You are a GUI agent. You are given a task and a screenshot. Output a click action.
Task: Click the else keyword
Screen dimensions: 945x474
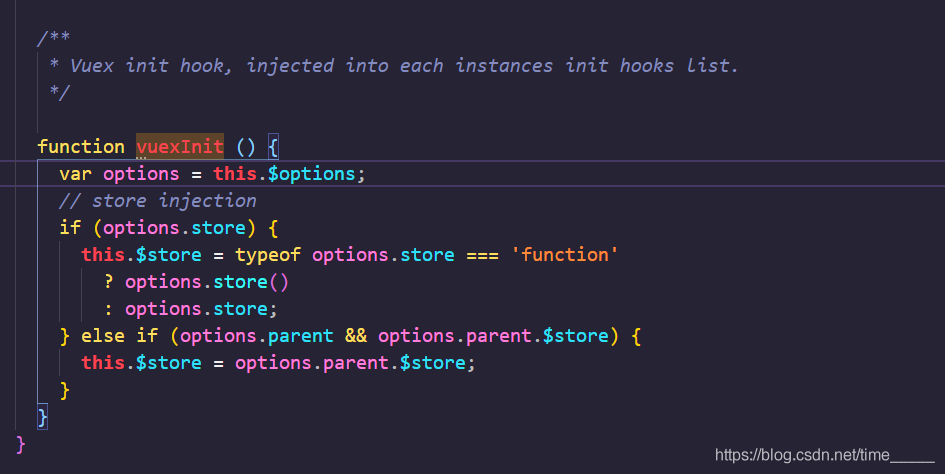103,335
